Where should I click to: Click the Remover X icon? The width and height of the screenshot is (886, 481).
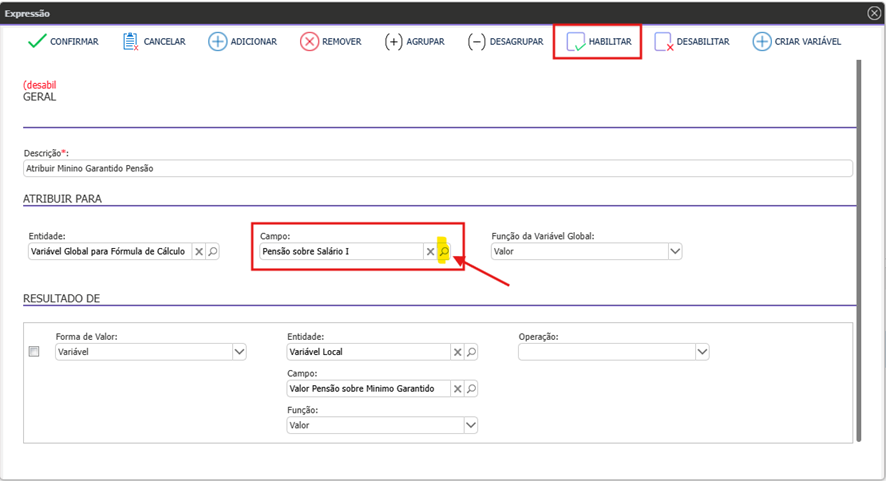tap(309, 42)
